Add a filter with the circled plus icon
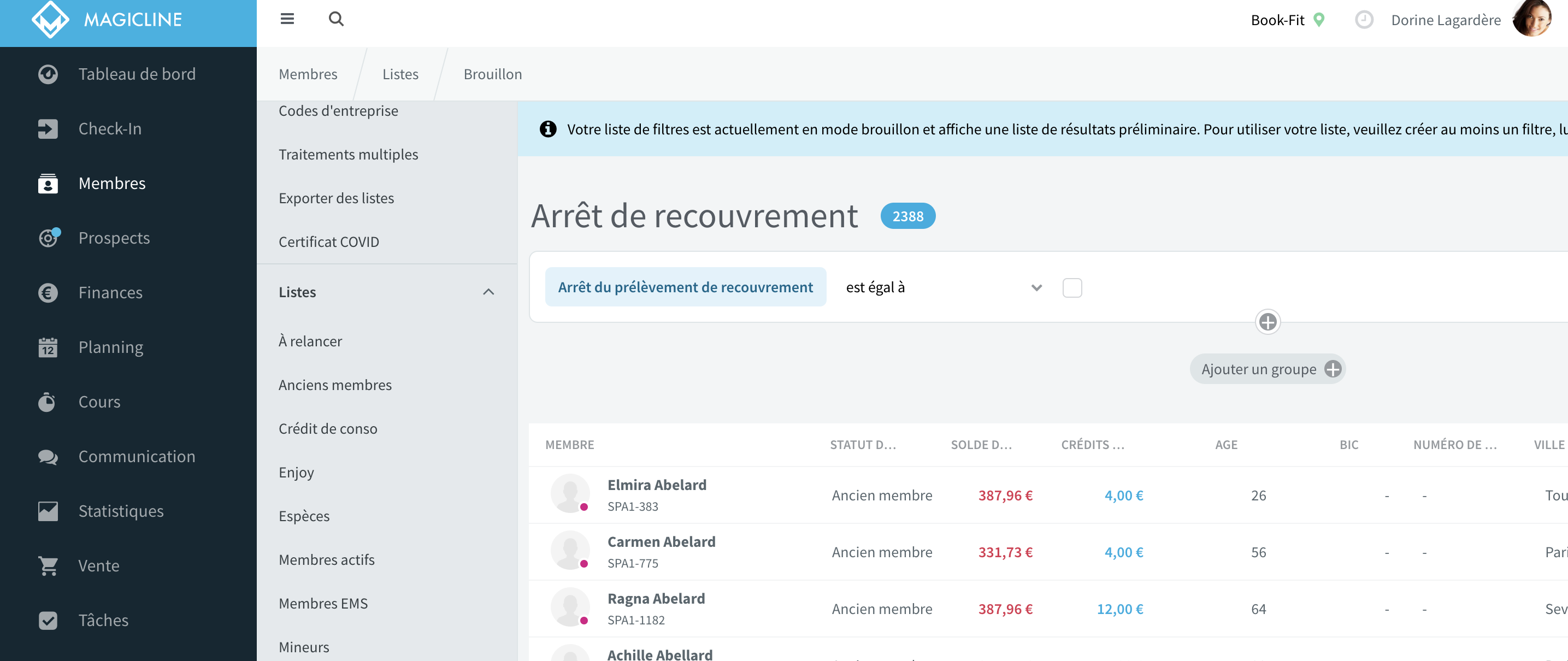 (x=1268, y=322)
